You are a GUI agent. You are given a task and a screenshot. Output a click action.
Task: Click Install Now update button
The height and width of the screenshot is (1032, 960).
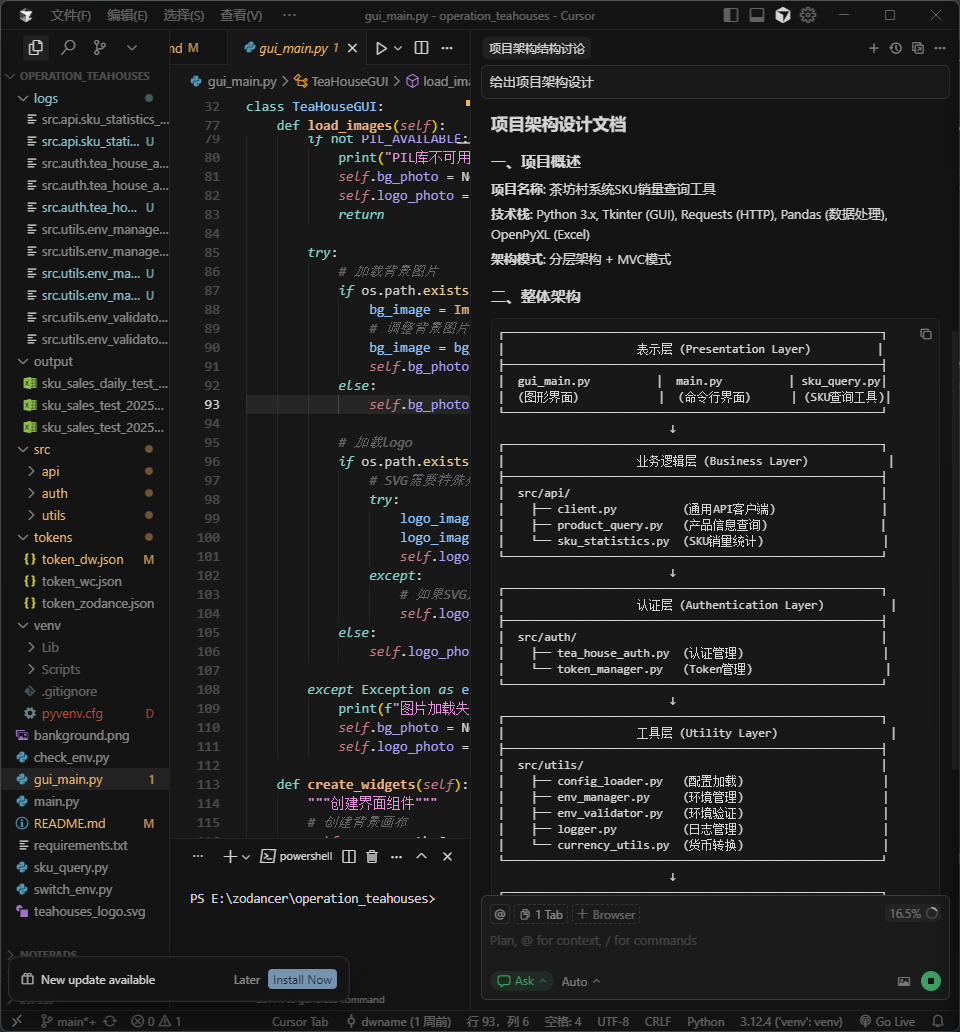tap(303, 979)
